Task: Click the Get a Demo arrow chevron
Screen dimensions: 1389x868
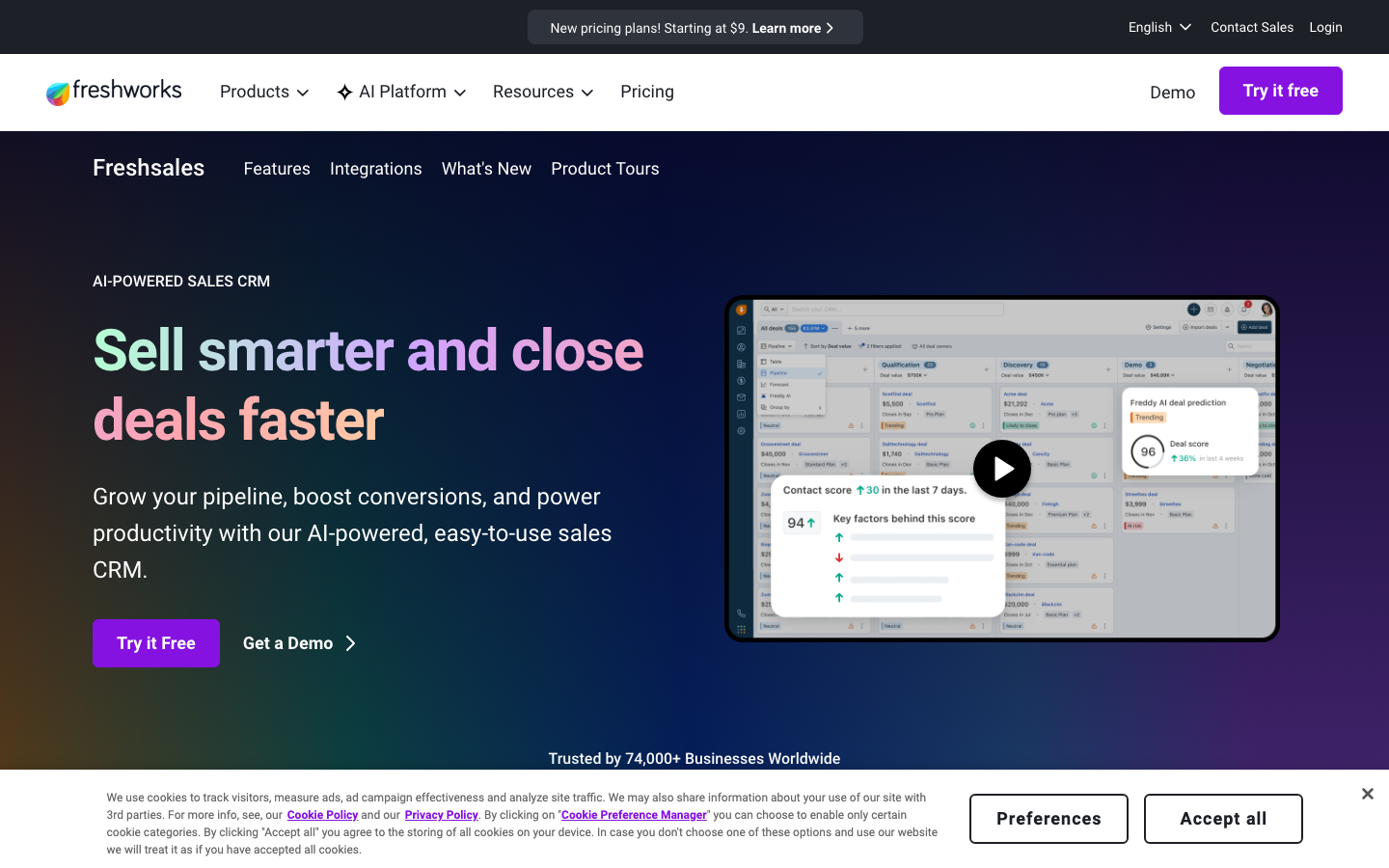Action: tap(351, 643)
